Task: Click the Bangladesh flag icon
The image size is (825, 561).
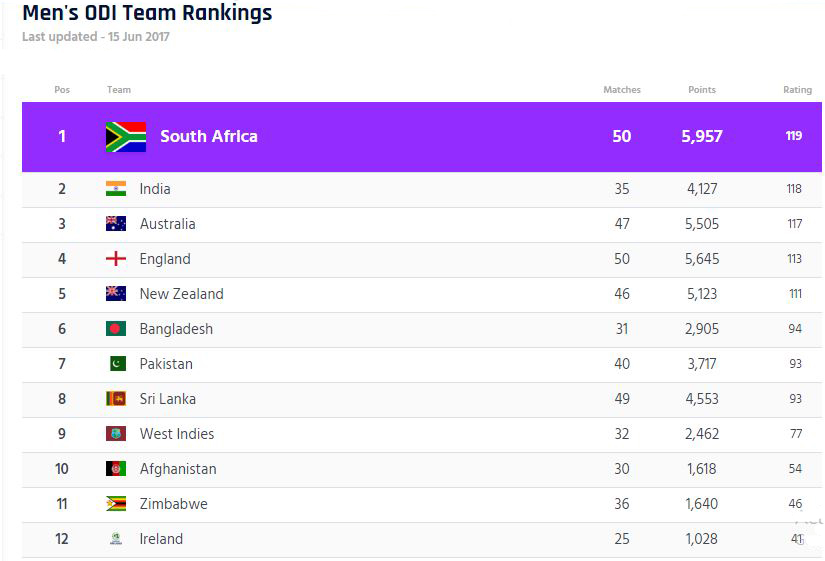Action: point(116,329)
